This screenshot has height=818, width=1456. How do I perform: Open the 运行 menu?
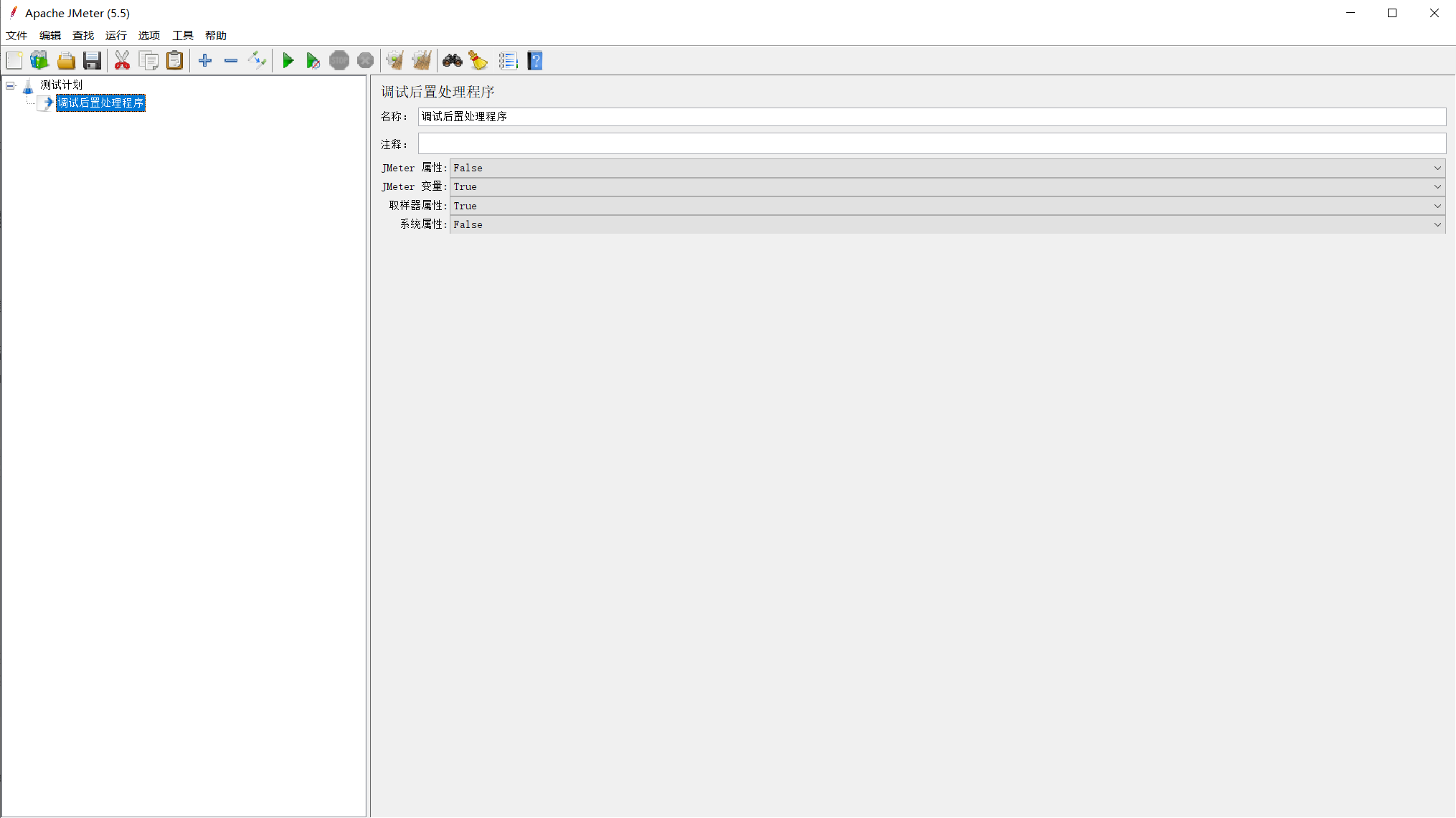pos(116,35)
